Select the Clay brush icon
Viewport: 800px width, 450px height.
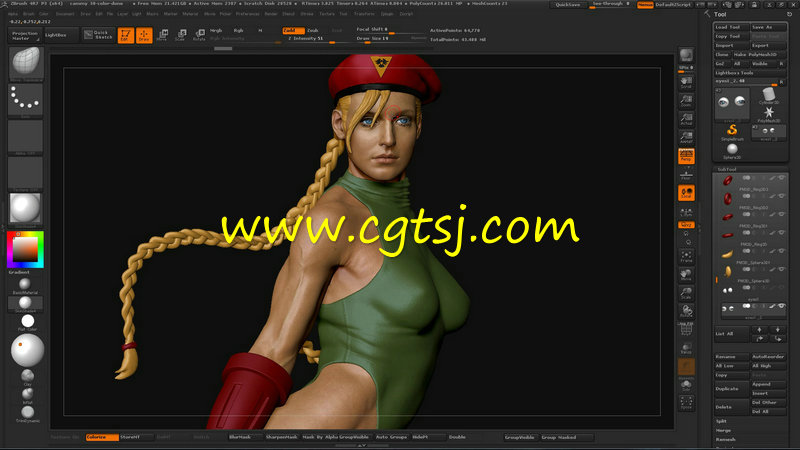point(28,376)
